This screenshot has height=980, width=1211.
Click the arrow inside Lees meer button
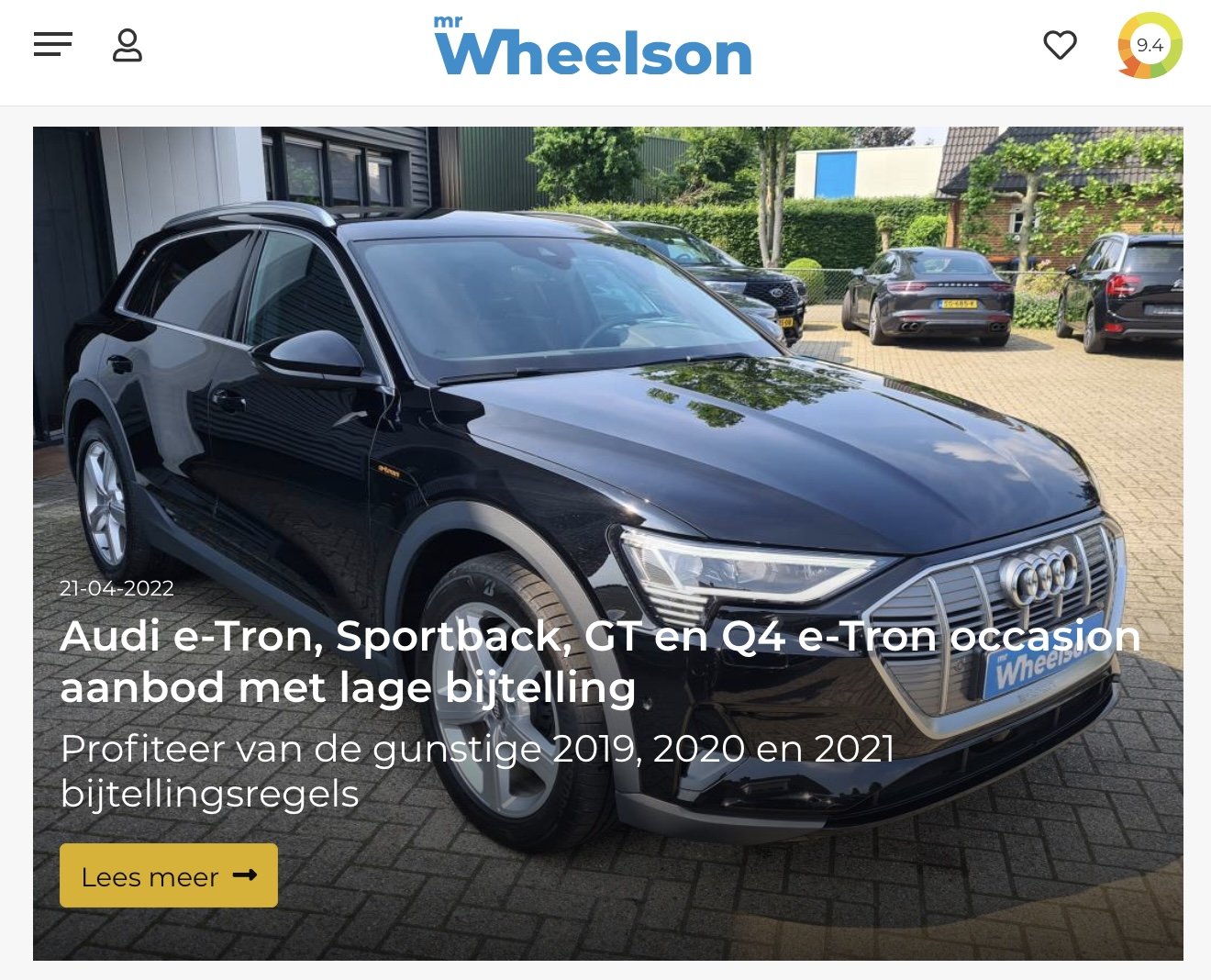(245, 875)
